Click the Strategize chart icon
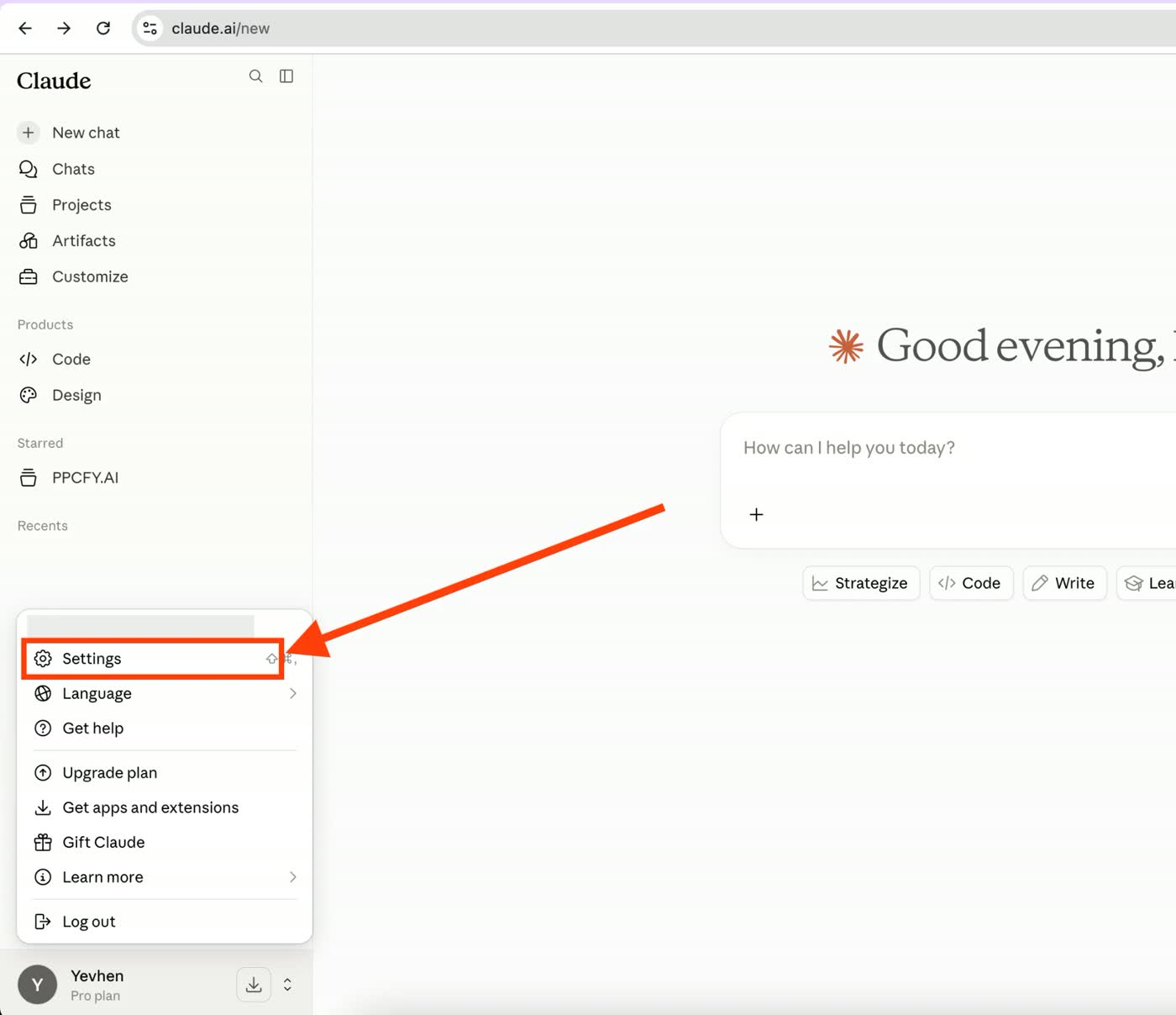This screenshot has width=1176, height=1015. 820,583
